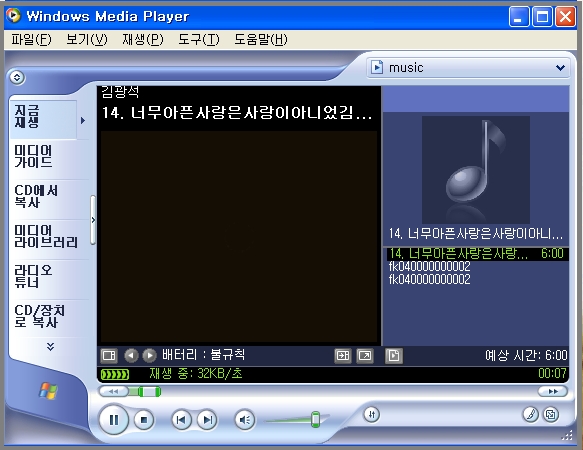Open the skin chooser brush icon
583x450 pixels.
pyautogui.click(x=531, y=414)
